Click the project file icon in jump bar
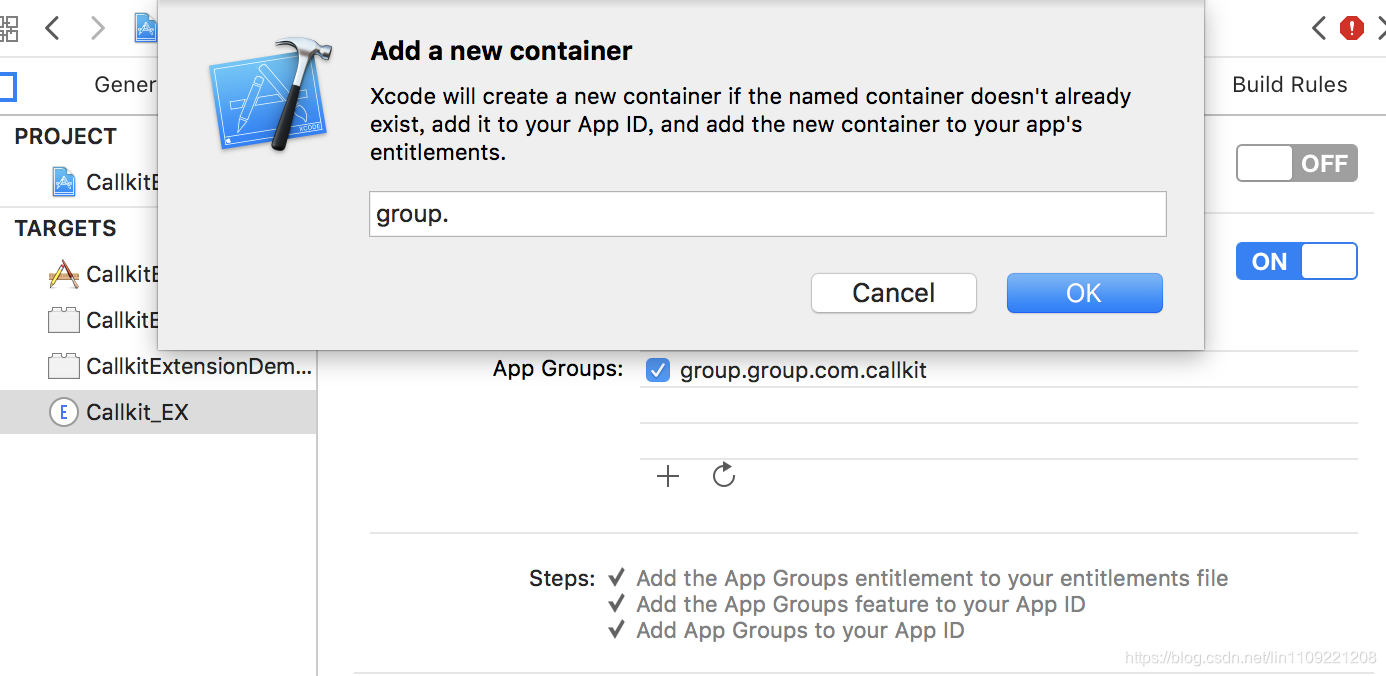 (x=146, y=28)
